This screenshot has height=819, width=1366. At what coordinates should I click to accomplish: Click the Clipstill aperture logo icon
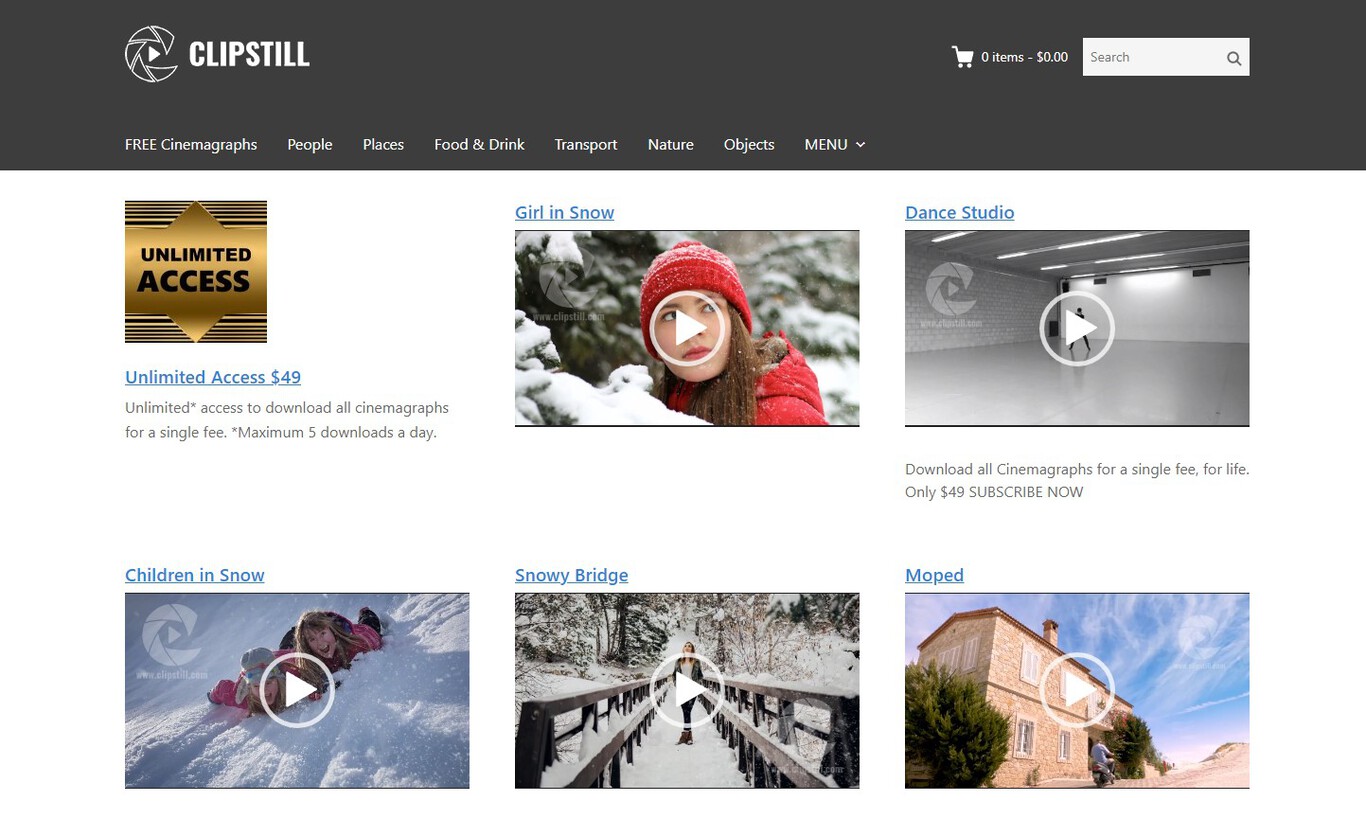151,54
